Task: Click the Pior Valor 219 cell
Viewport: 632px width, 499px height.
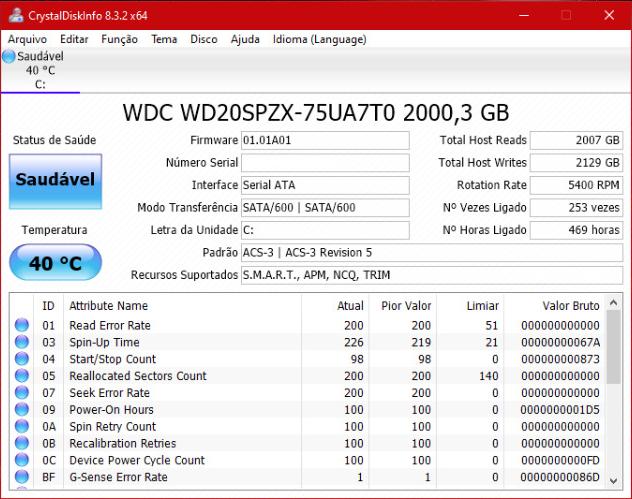Action: click(x=421, y=342)
